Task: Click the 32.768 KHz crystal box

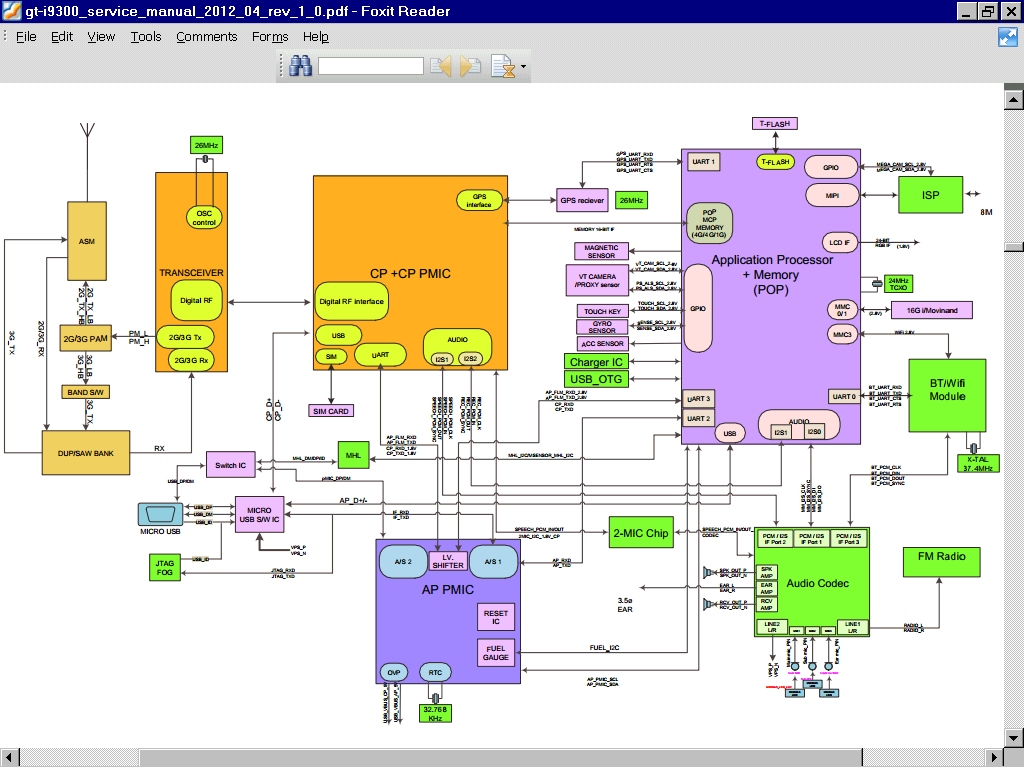Action: pyautogui.click(x=435, y=713)
